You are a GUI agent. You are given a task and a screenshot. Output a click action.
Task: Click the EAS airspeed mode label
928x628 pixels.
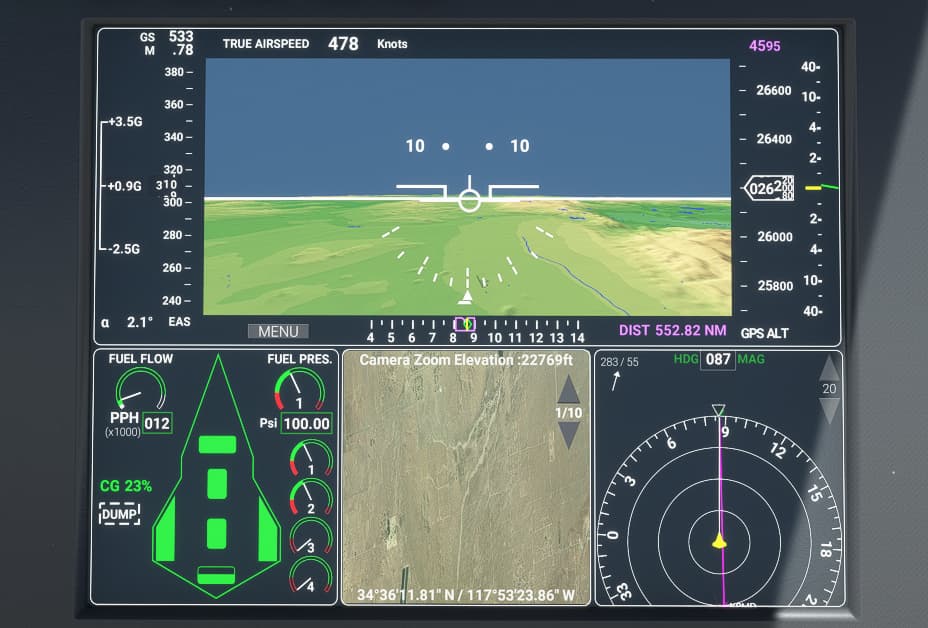tap(180, 322)
